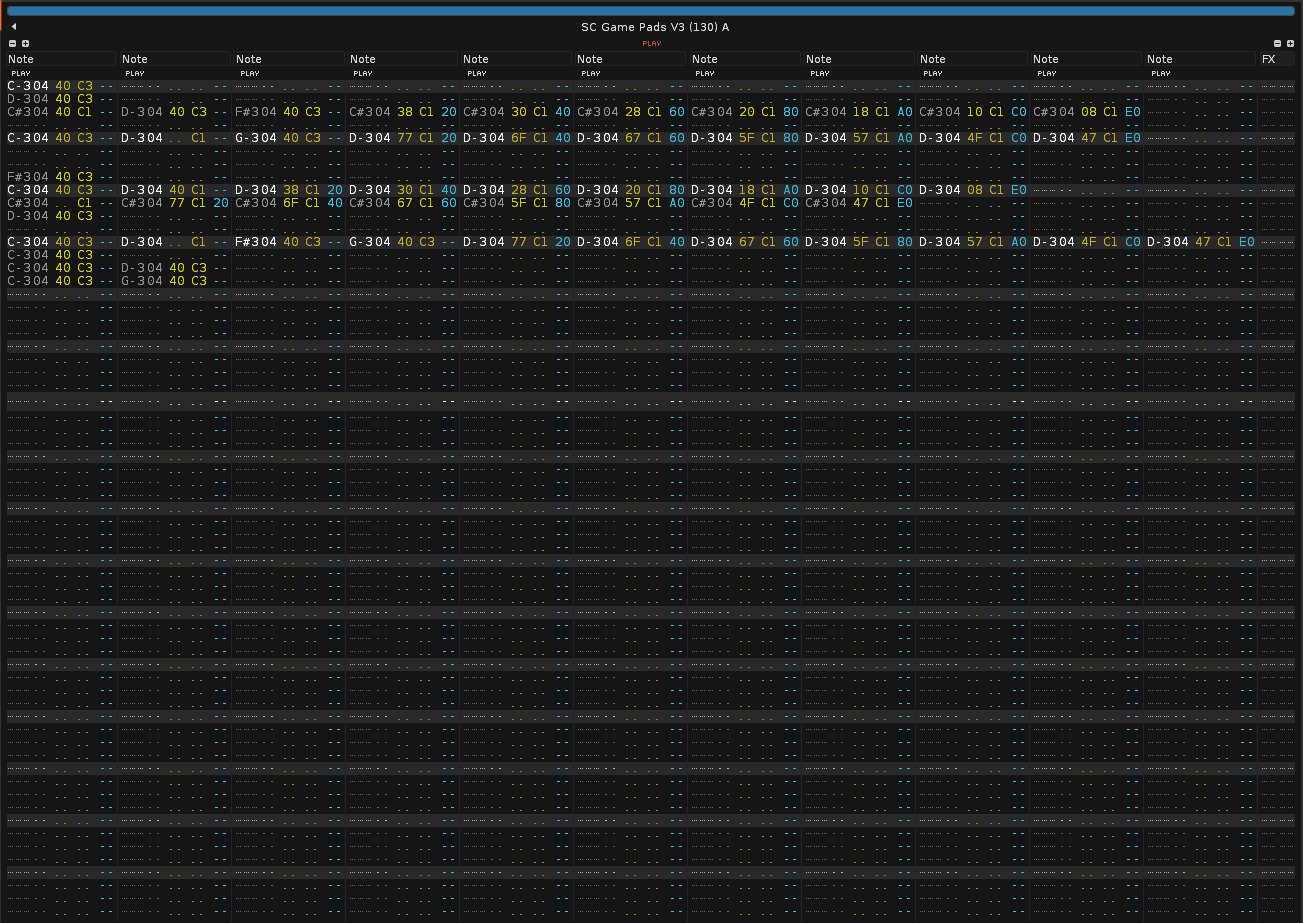Click the blue horizontal scrollbar at the top

click(x=651, y=11)
